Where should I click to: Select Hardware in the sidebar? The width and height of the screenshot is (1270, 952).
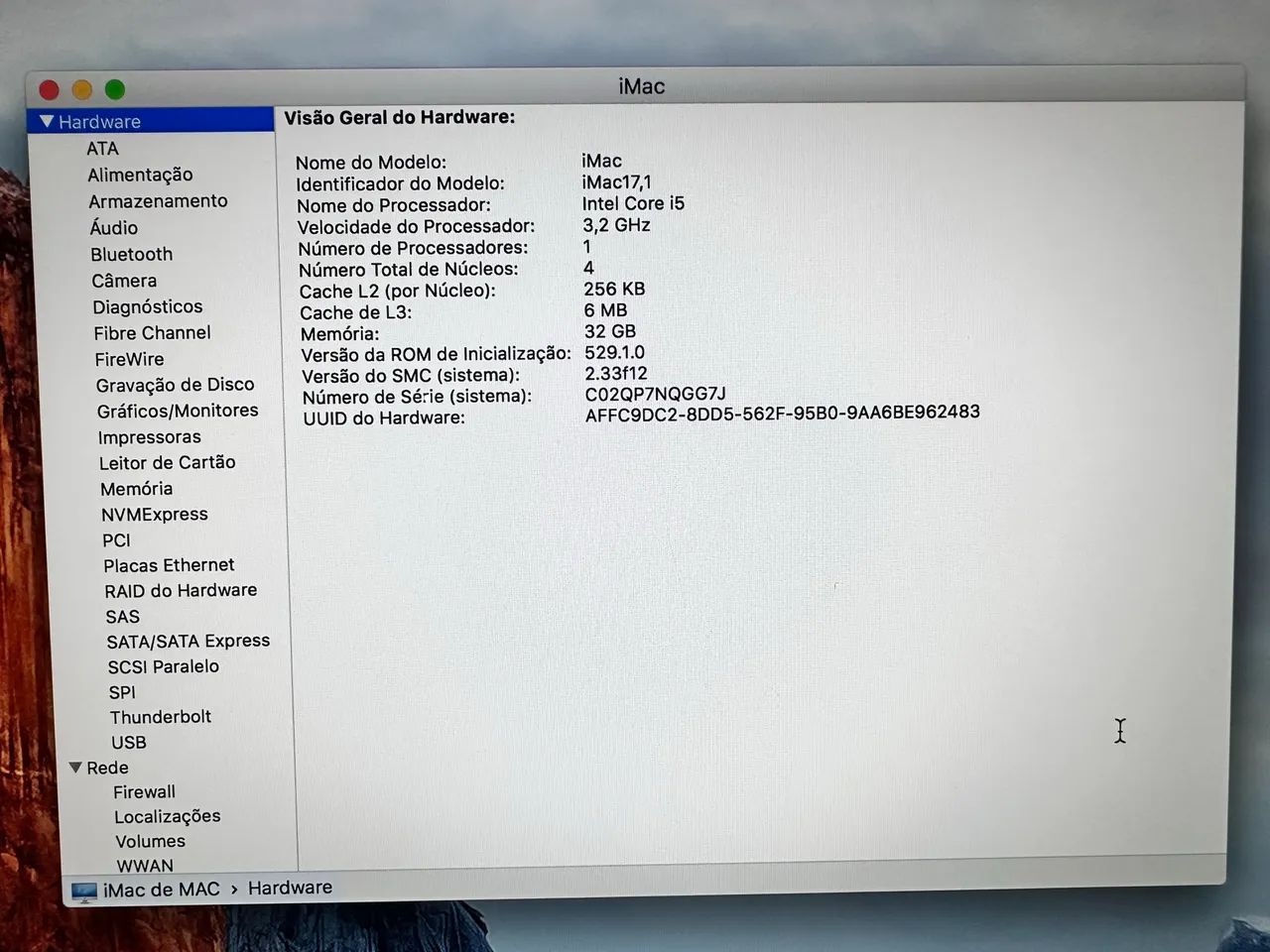(99, 122)
